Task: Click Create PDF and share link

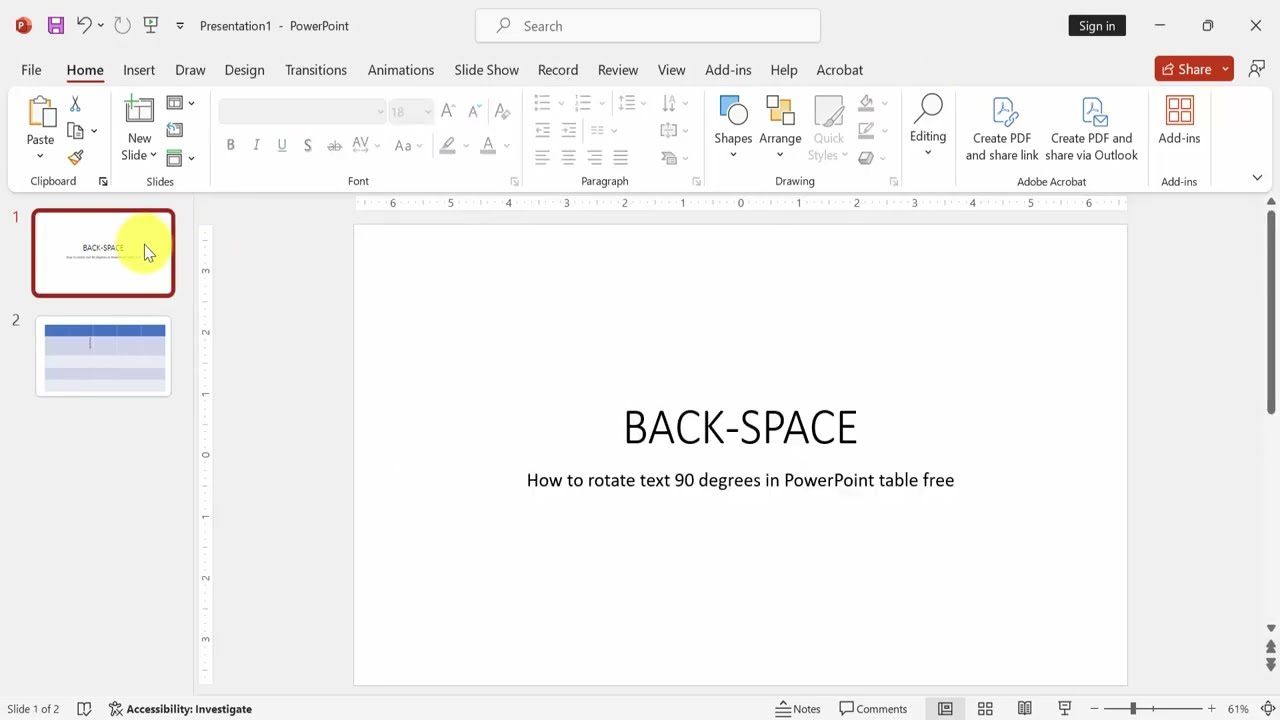Action: click(1002, 129)
